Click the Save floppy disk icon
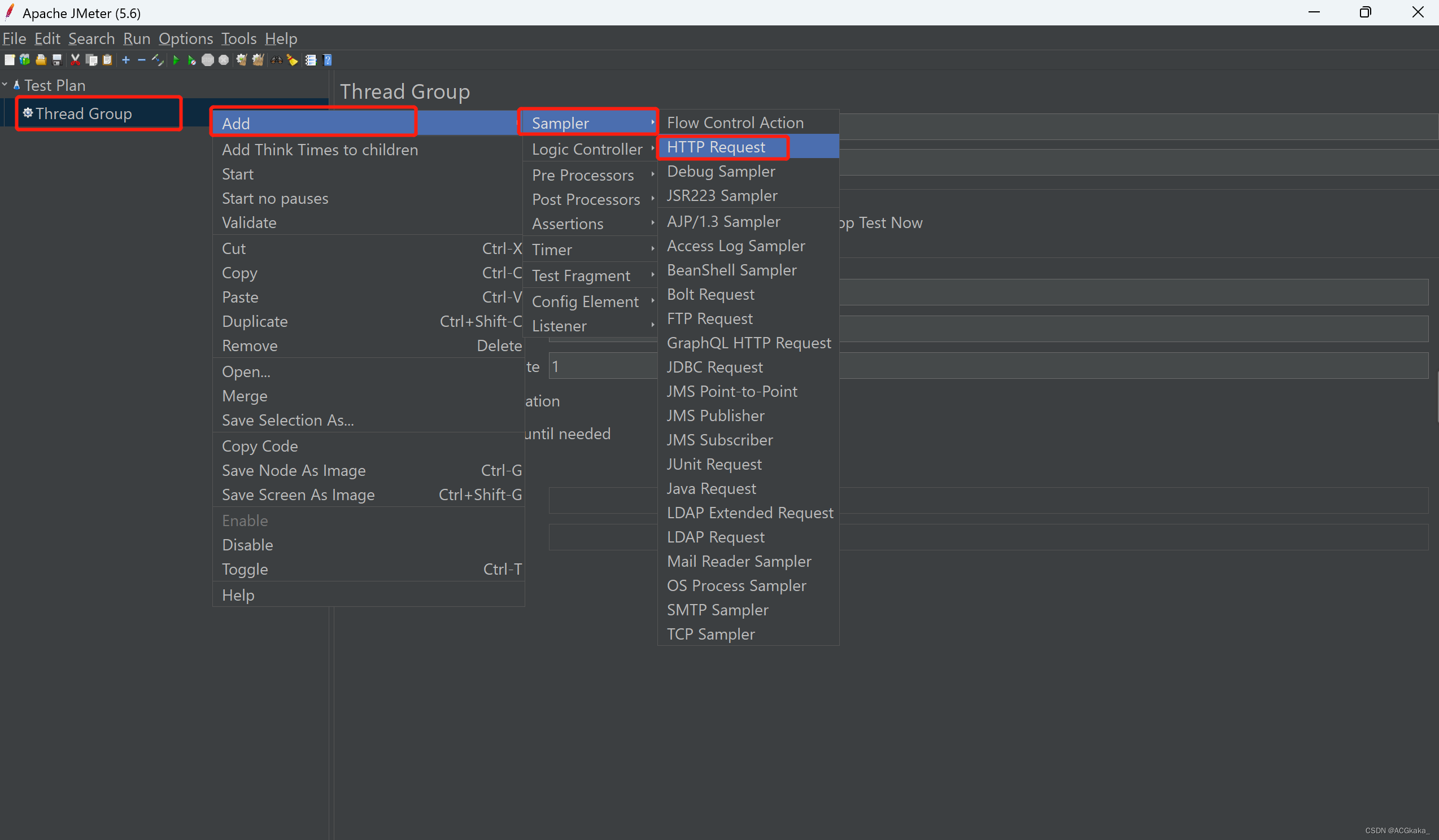Image resolution: width=1439 pixels, height=840 pixels. click(56, 60)
